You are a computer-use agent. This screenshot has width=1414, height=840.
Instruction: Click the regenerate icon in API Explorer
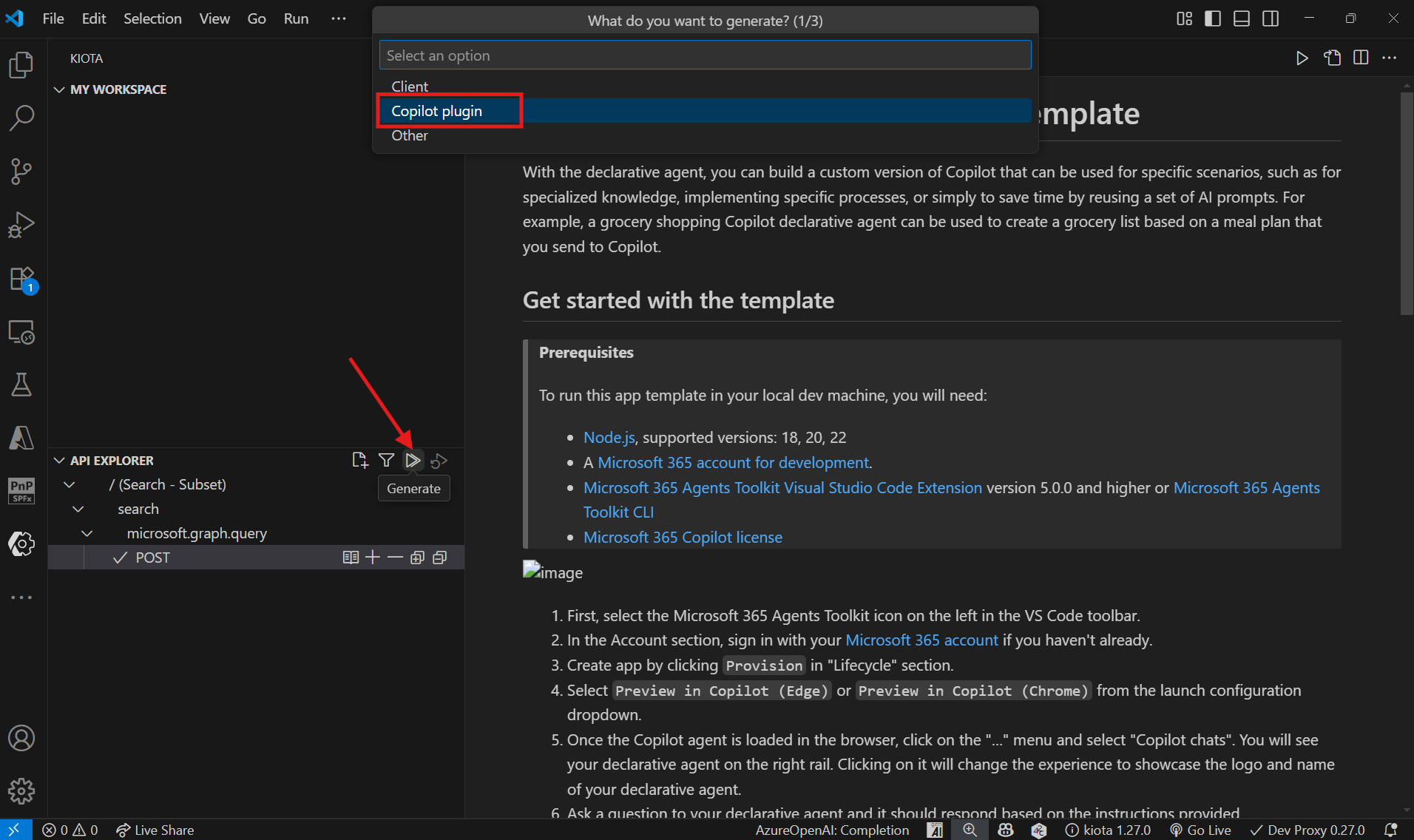(x=439, y=460)
